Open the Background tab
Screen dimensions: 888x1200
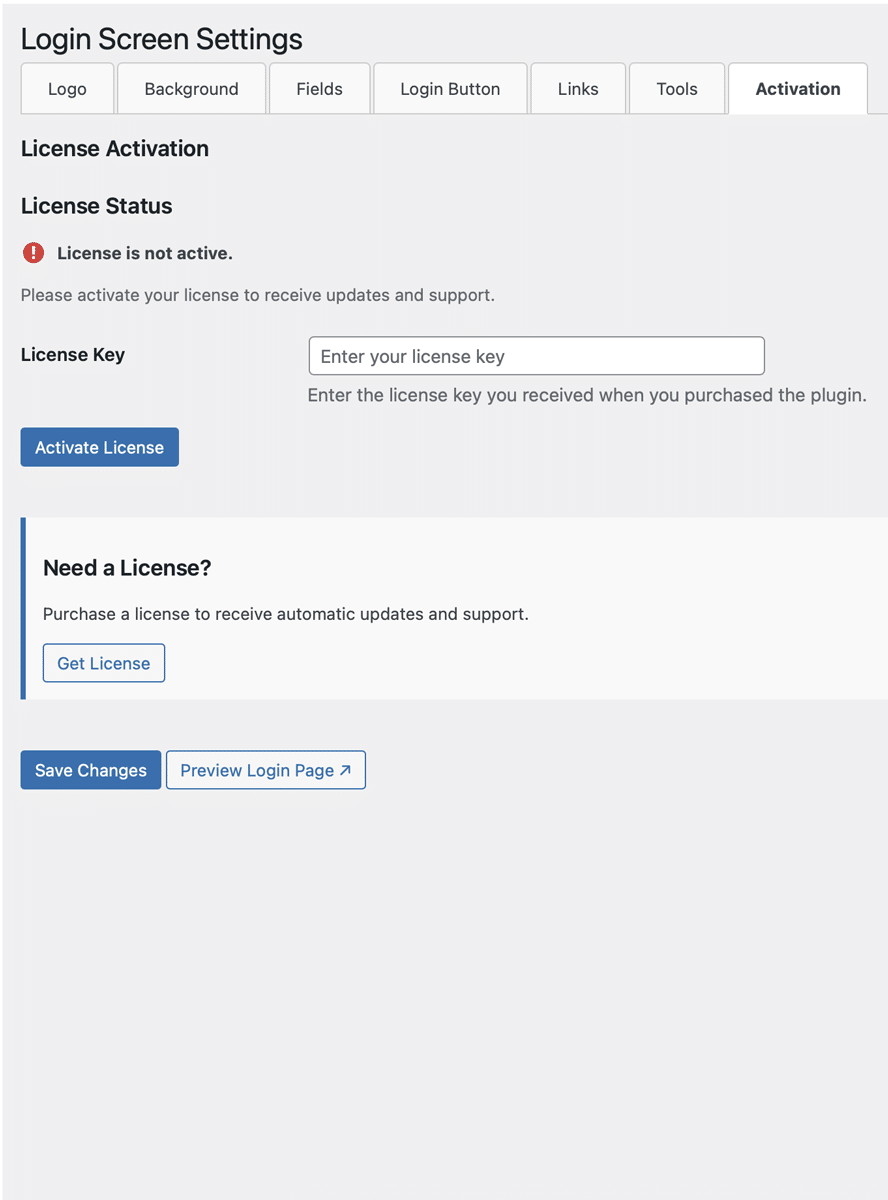[191, 89]
